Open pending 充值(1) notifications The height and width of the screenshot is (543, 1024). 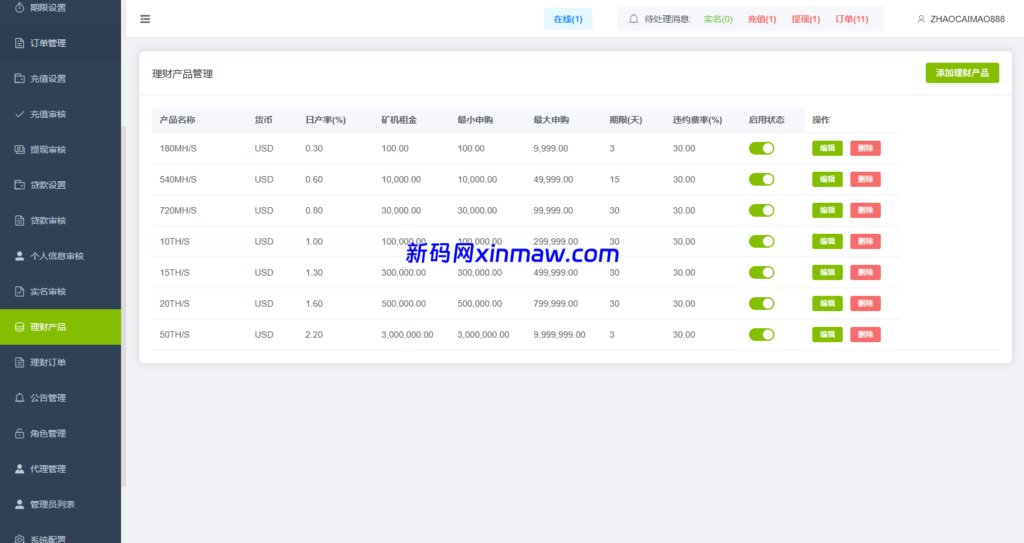762,19
